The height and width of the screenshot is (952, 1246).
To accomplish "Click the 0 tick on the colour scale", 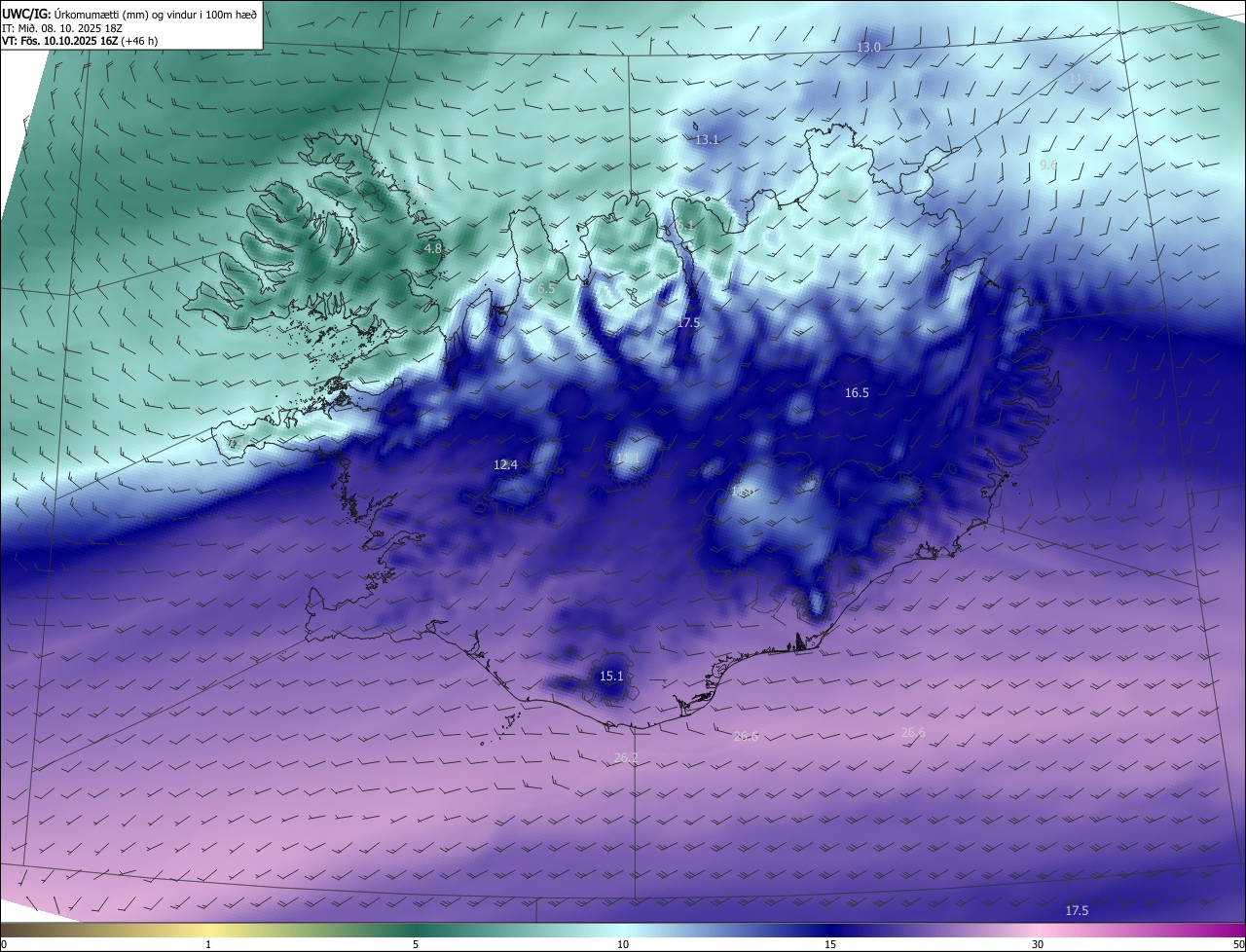I will [3, 944].
